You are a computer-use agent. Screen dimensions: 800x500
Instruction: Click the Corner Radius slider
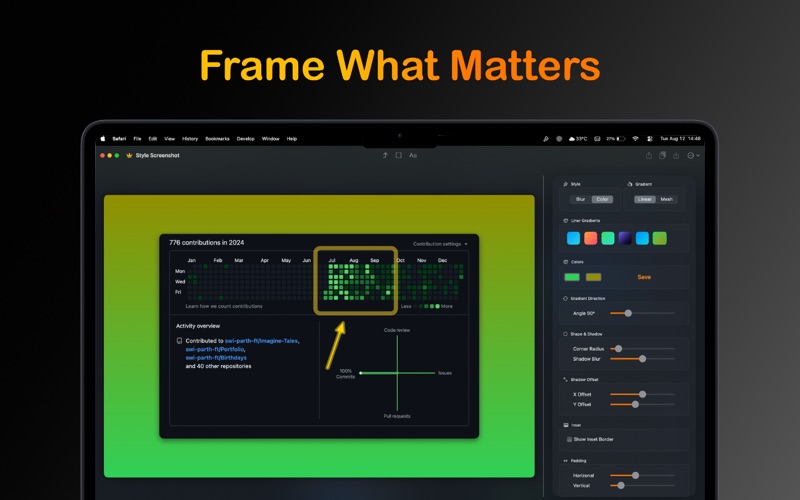click(642, 349)
